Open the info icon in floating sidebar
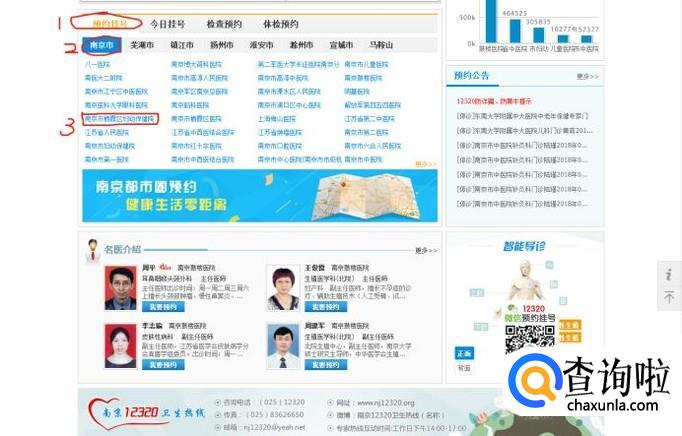Screen dimensions: 682x436 point(669,275)
